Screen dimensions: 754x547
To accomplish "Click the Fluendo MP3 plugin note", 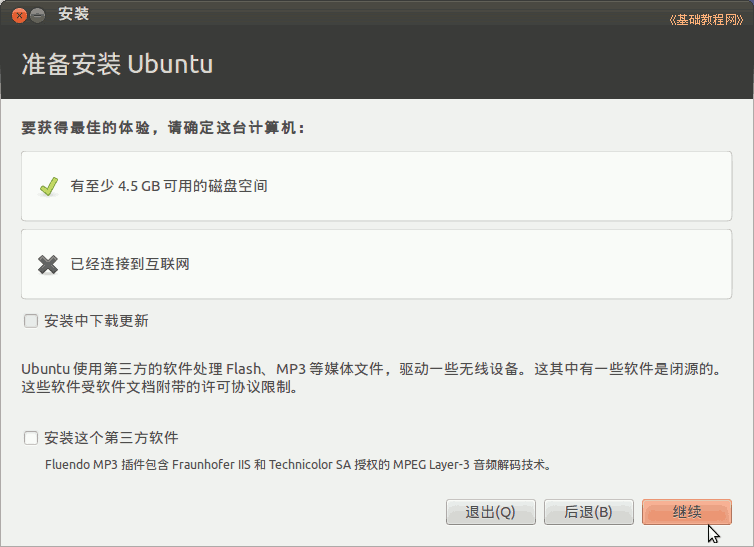I will point(298,464).
